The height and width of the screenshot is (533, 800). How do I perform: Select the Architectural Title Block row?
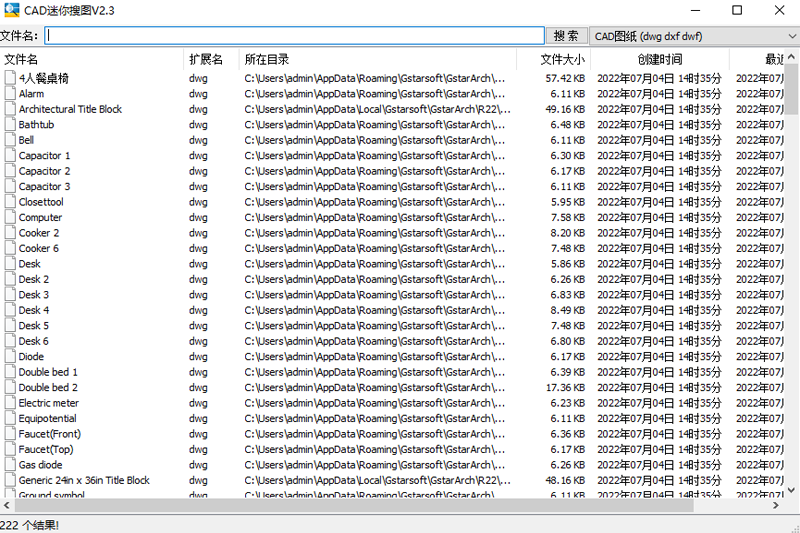(x=70, y=109)
